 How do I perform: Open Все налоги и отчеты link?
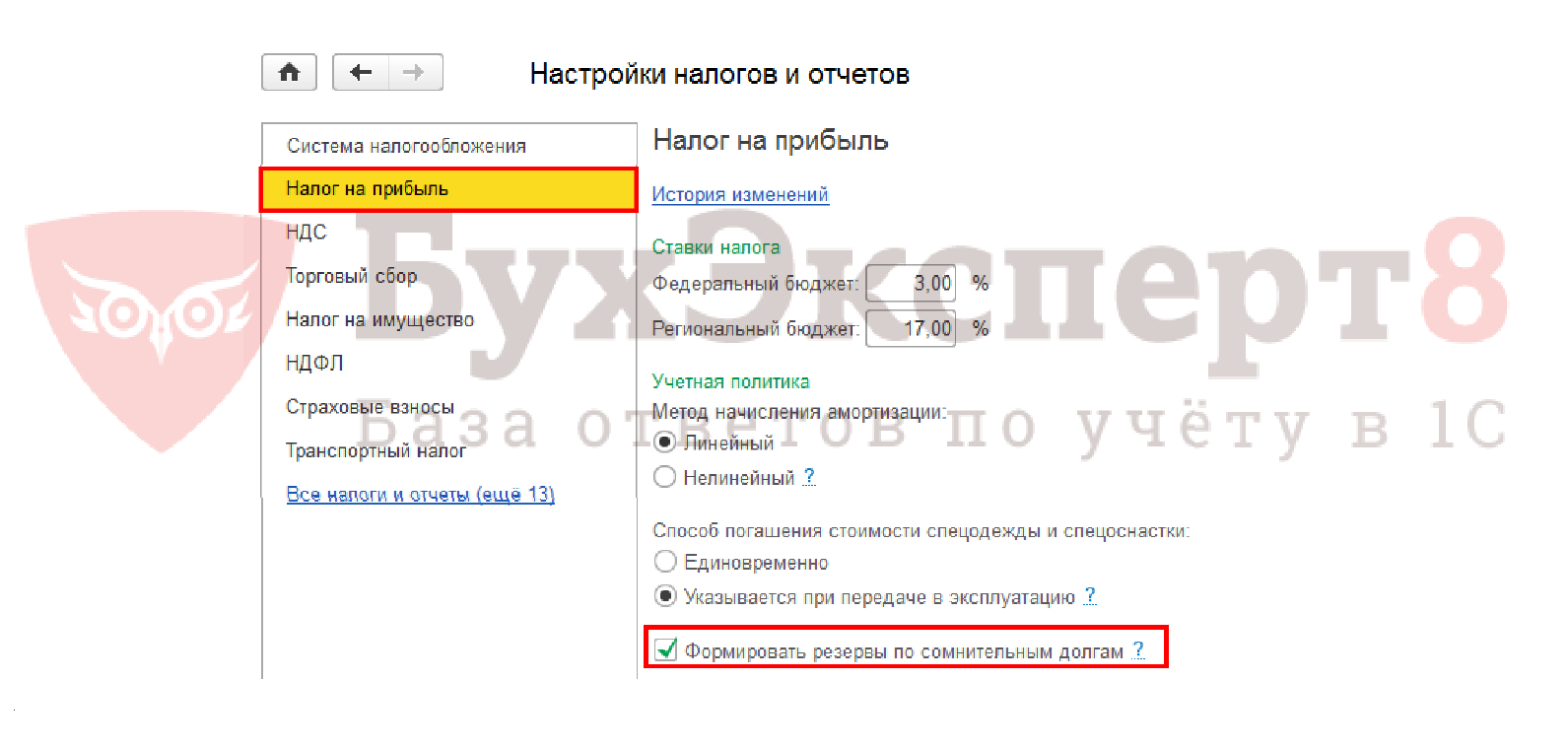pos(420,494)
